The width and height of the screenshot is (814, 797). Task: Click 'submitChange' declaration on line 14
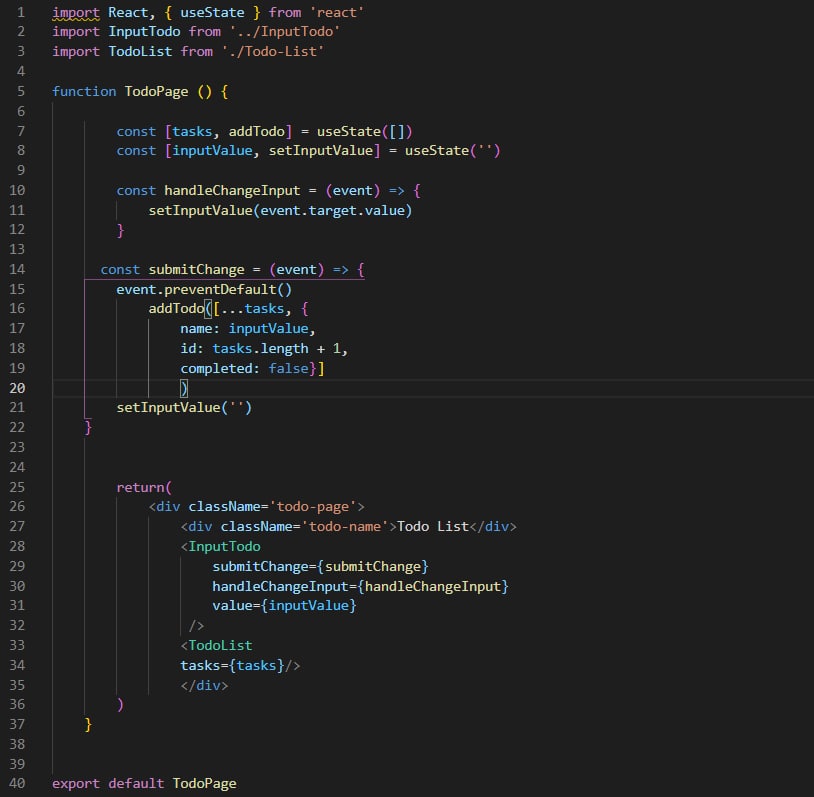196,269
